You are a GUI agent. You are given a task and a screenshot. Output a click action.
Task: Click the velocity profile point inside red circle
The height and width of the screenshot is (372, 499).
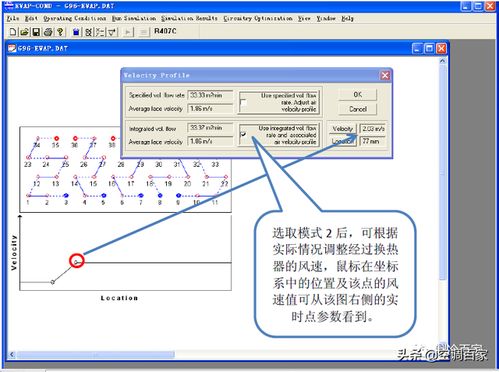point(76,263)
